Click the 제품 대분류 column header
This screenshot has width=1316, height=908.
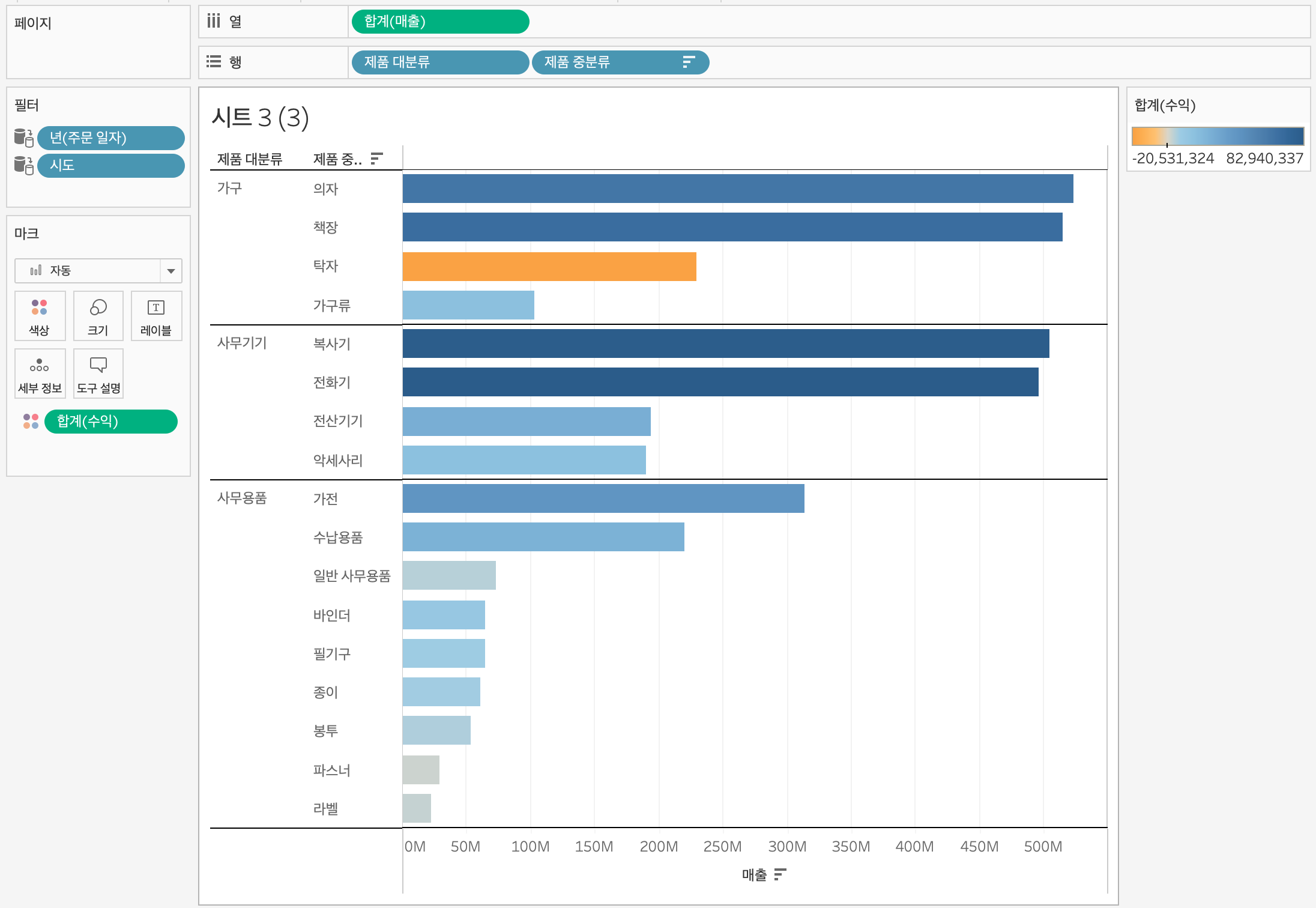click(250, 159)
